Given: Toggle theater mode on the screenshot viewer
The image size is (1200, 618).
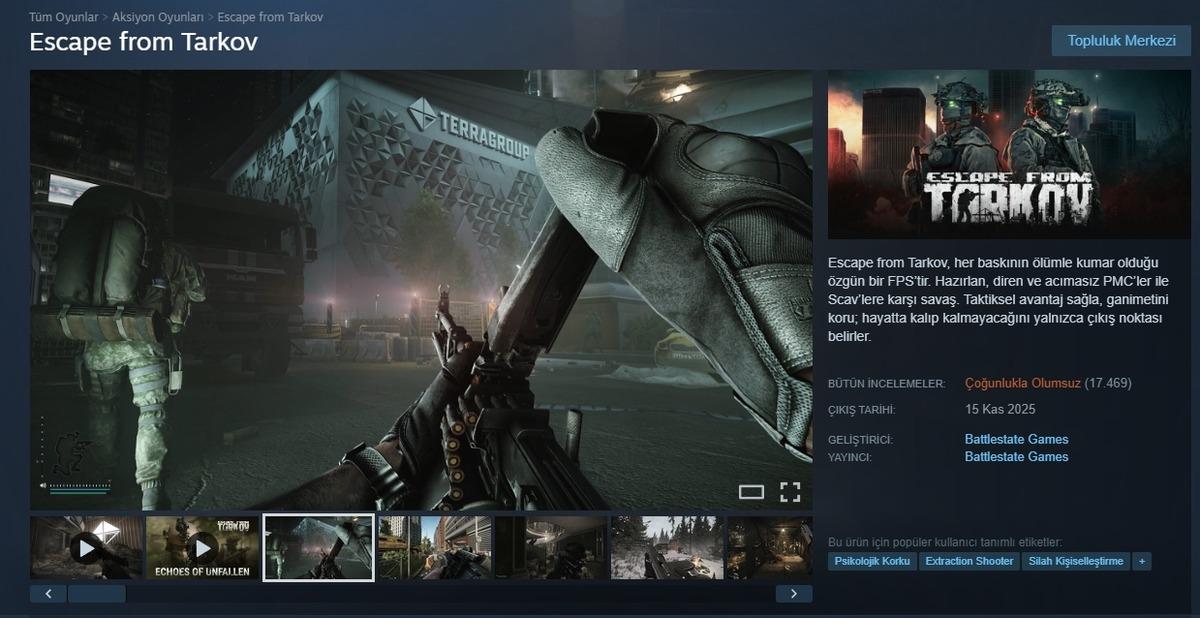Looking at the screenshot, I should (751, 491).
